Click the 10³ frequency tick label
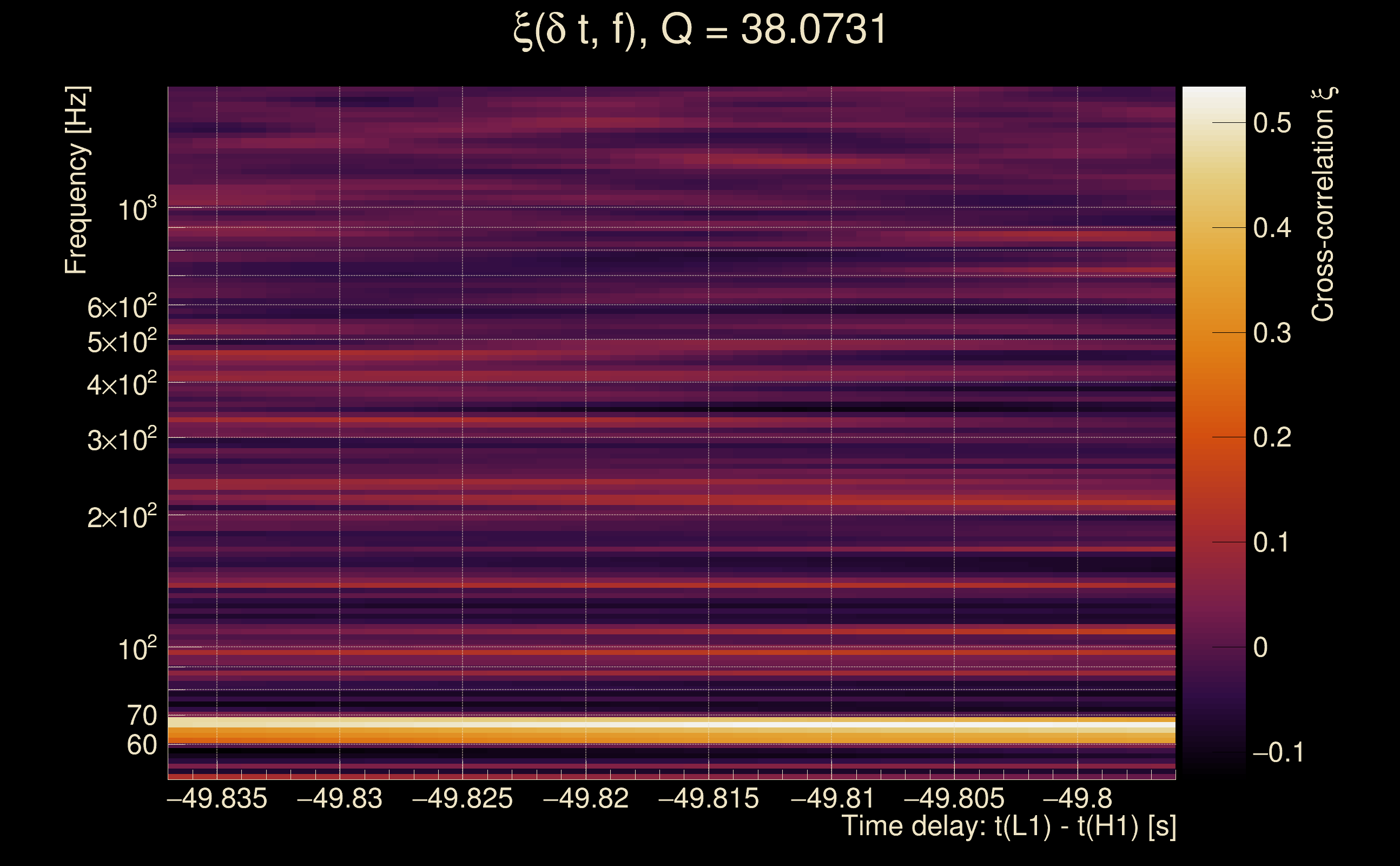 tap(137, 209)
